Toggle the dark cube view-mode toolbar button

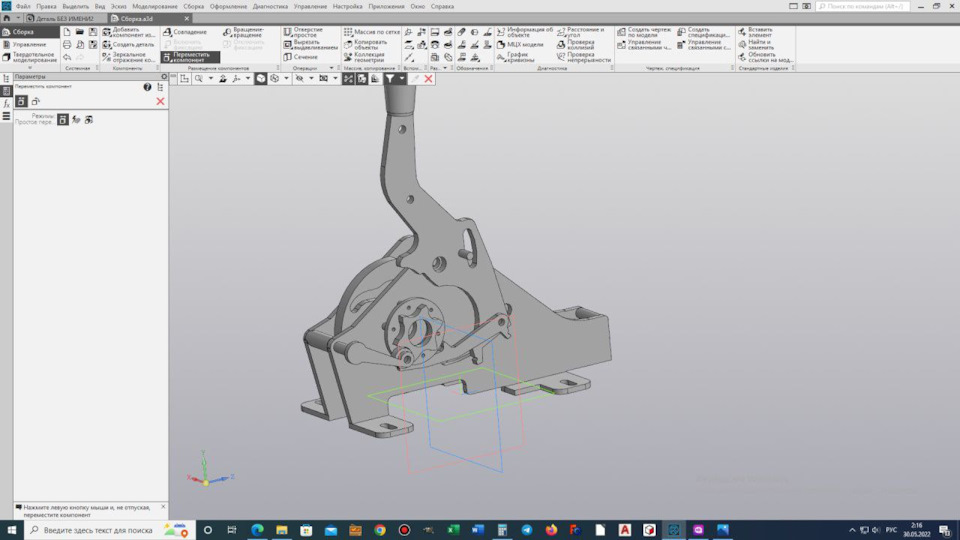click(261, 78)
